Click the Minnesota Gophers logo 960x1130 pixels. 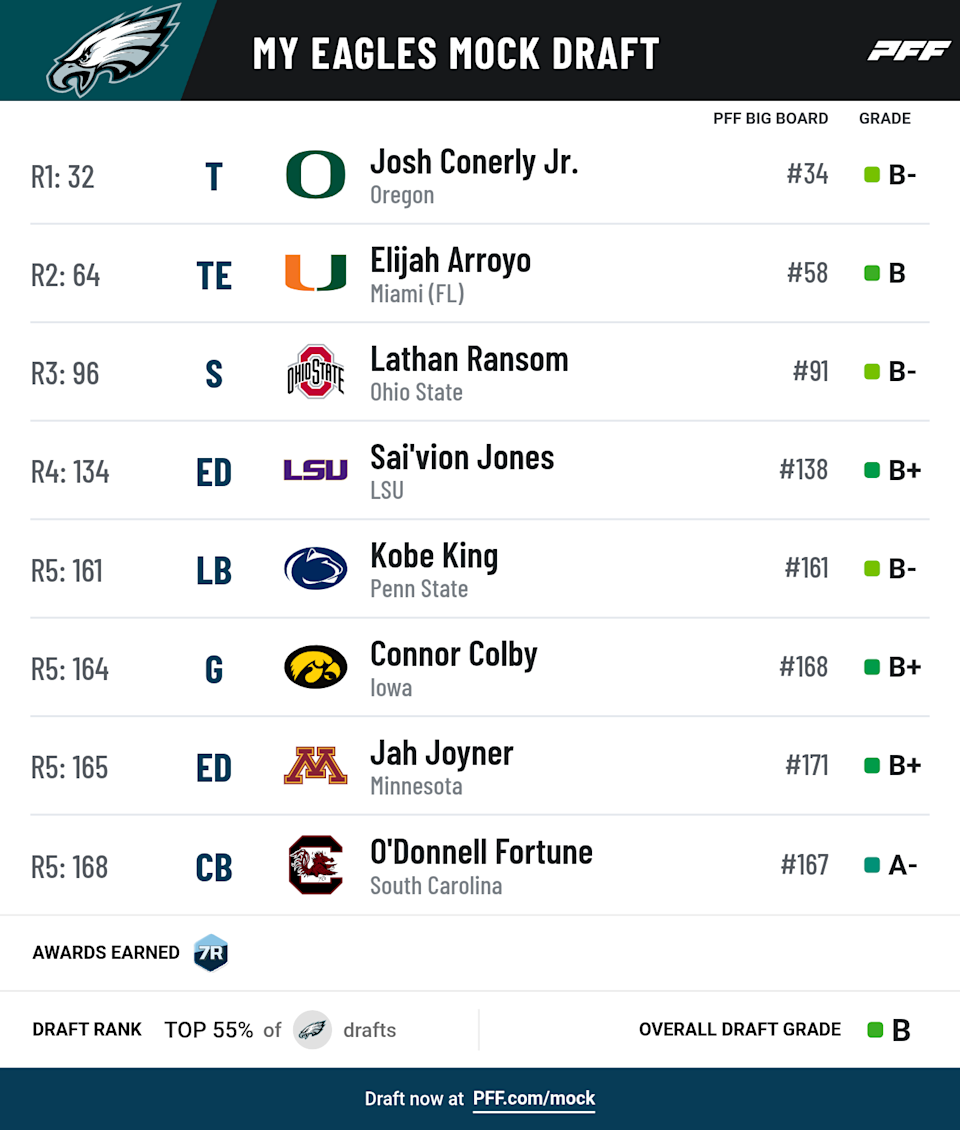point(316,765)
